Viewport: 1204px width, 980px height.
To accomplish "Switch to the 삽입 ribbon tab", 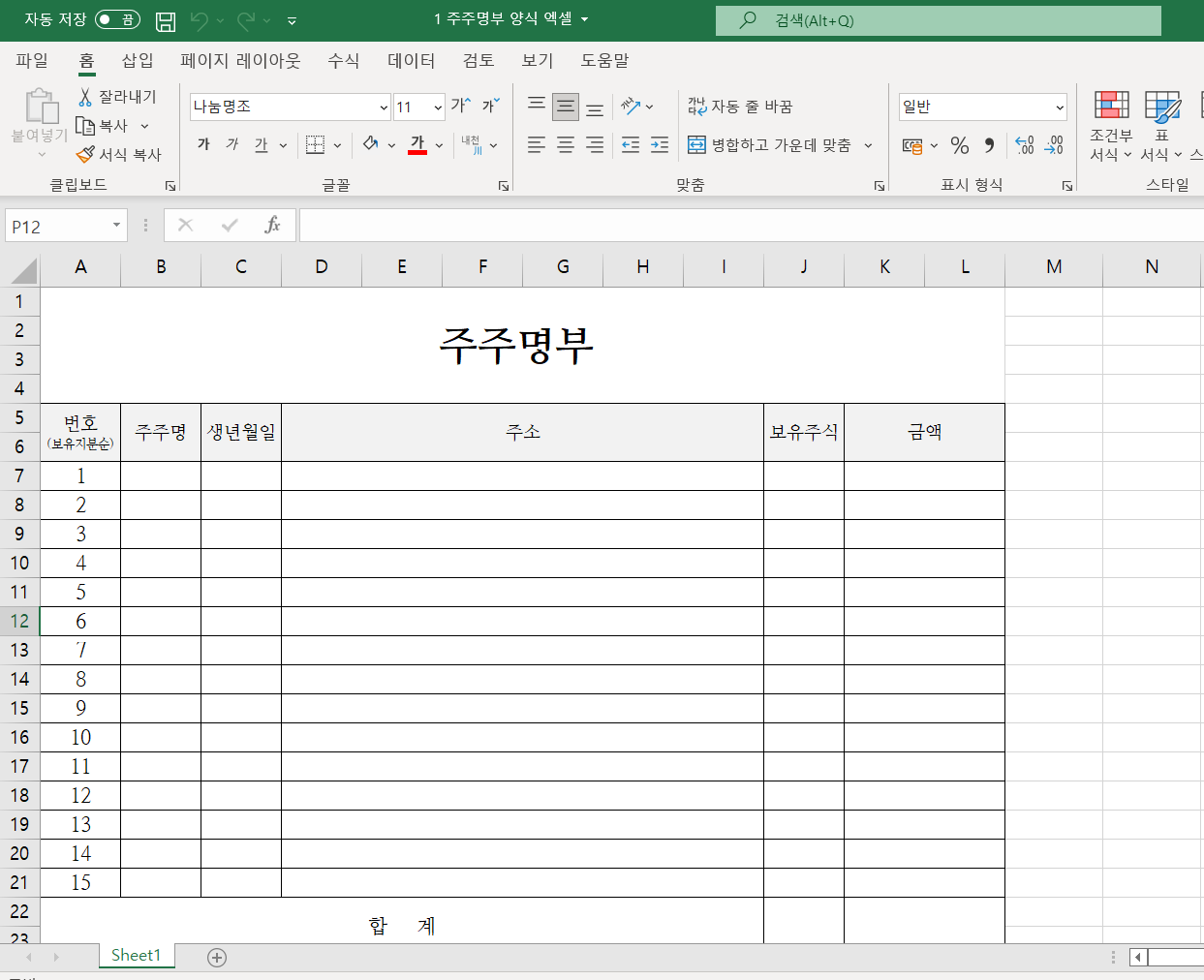I will [138, 60].
